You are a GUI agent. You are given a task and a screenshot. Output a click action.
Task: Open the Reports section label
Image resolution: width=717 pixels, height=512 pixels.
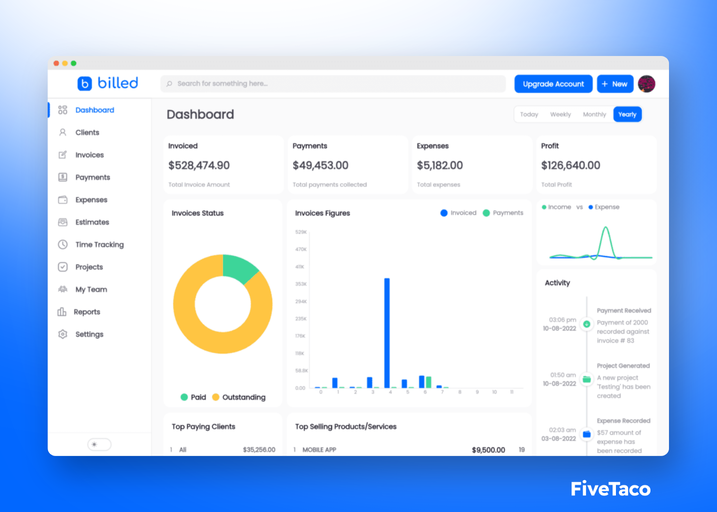coord(86,311)
